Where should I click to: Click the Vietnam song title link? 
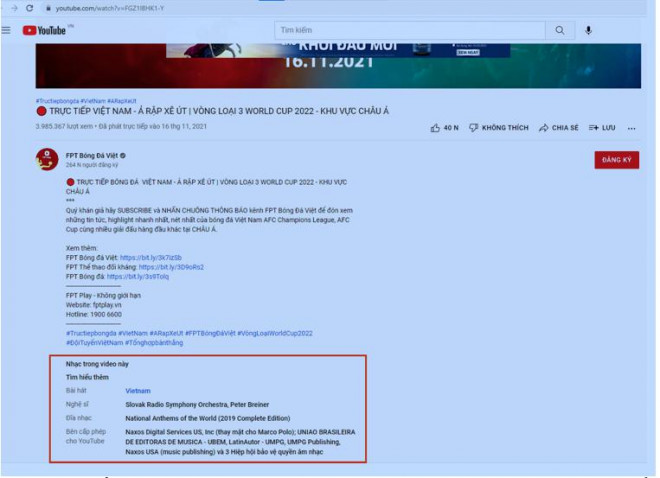[137, 390]
